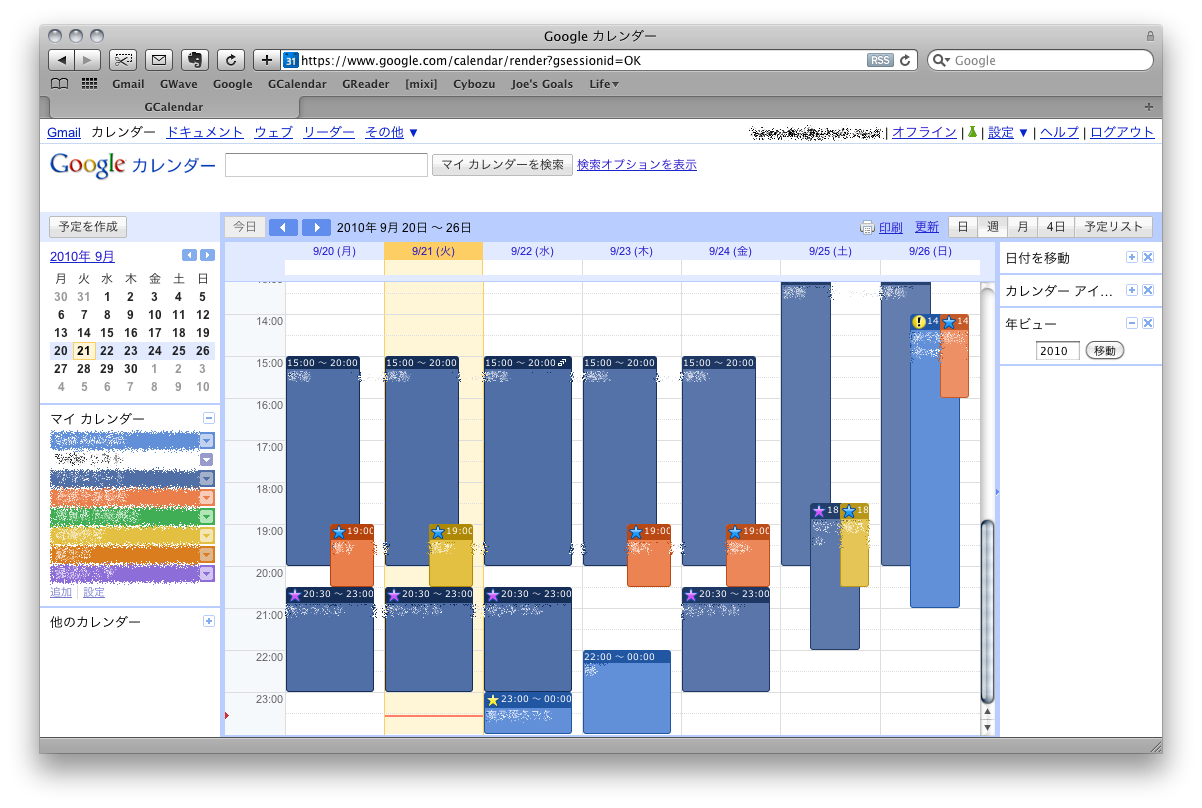1202x808 pixels.
Task: Toggle the dark navy calendar in My Calendars
Action: click(x=124, y=478)
